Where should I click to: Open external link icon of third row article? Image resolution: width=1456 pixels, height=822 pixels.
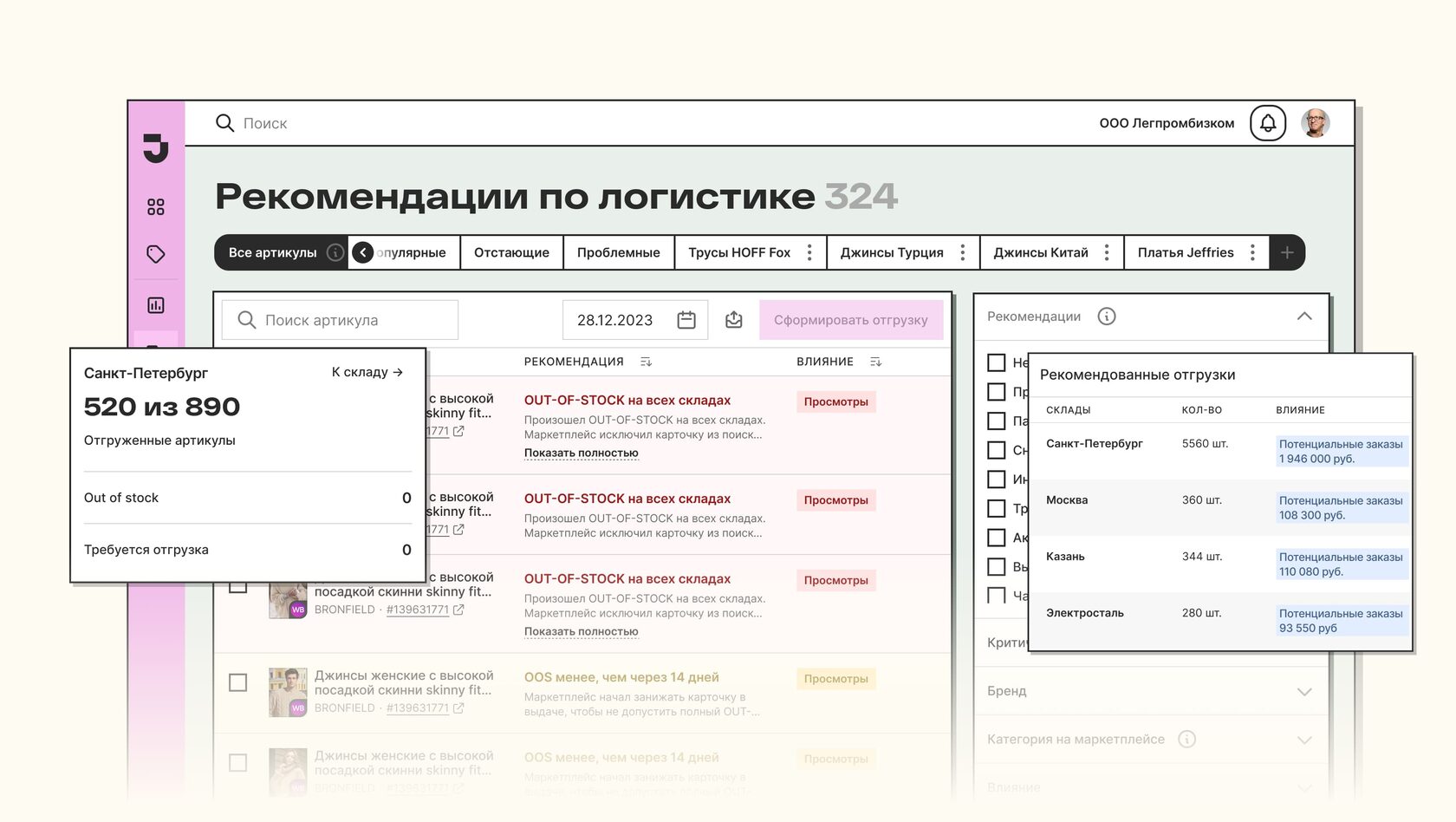pos(458,610)
